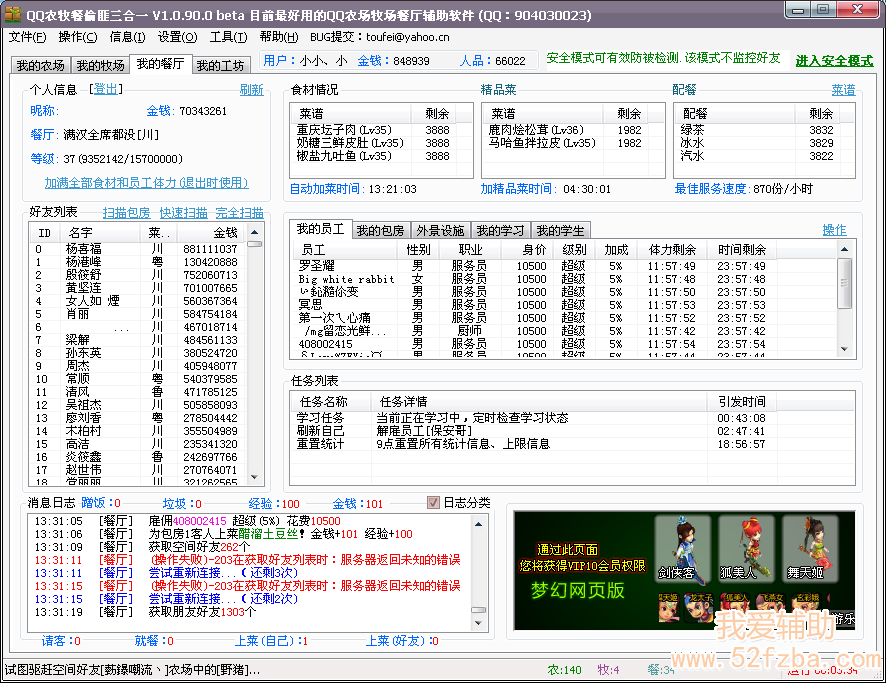This screenshot has height=683, width=886.
Task: Uncheck the 日志分类 checkbox
Action: click(x=434, y=503)
